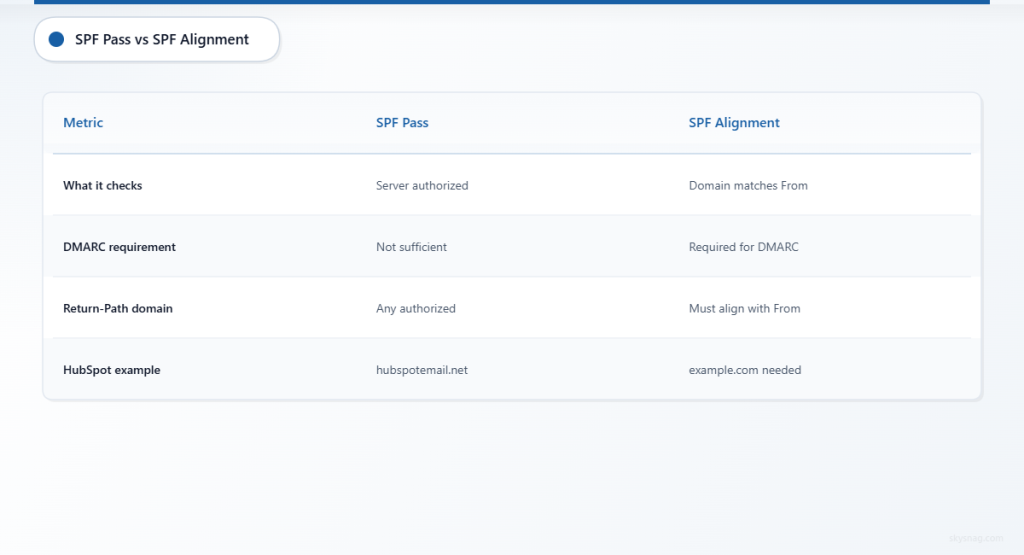
Task: Click the 'Not sufficient' cell
Action: tap(411, 247)
